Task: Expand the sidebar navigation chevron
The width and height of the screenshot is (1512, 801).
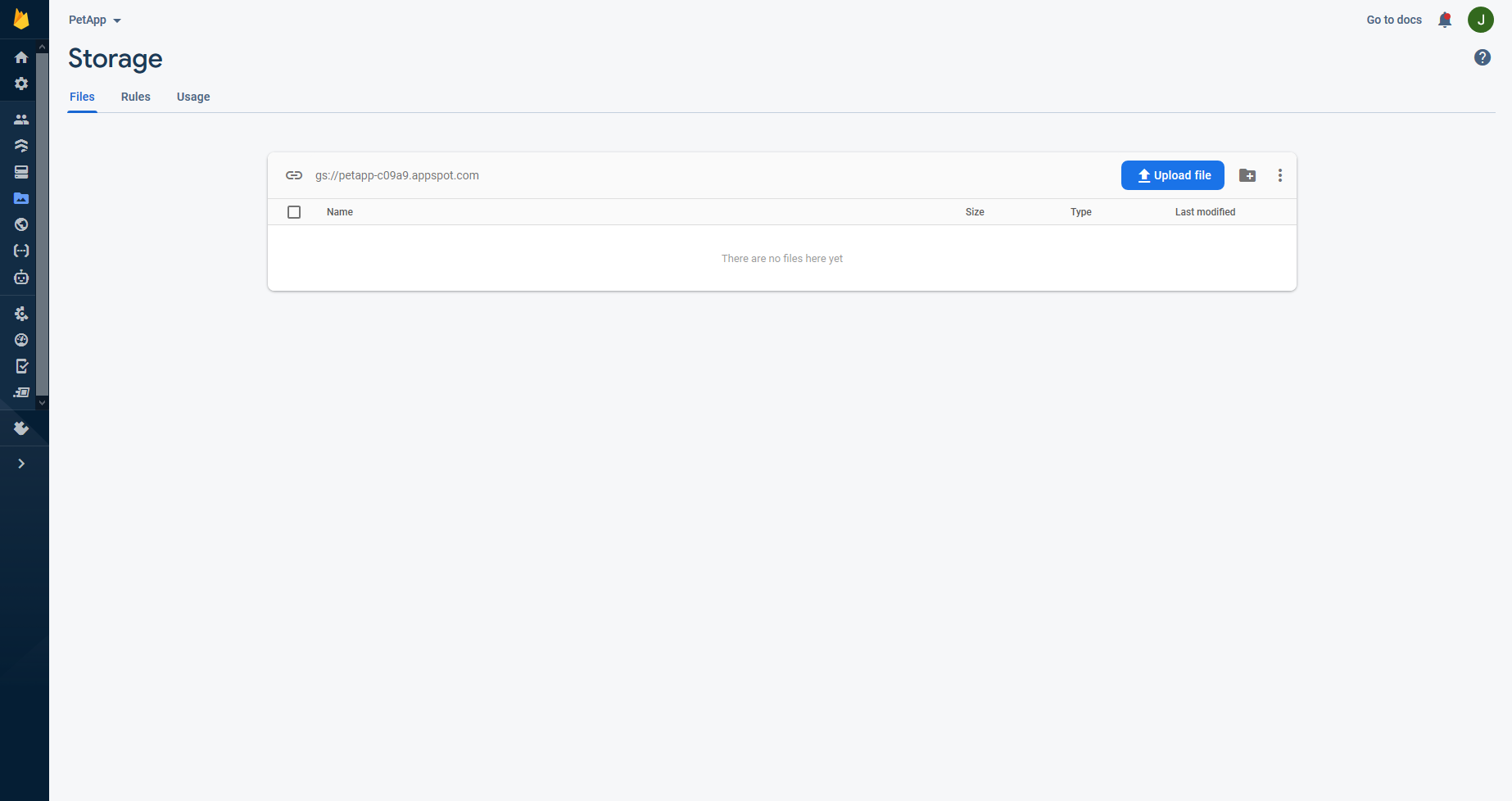Action: pos(21,464)
